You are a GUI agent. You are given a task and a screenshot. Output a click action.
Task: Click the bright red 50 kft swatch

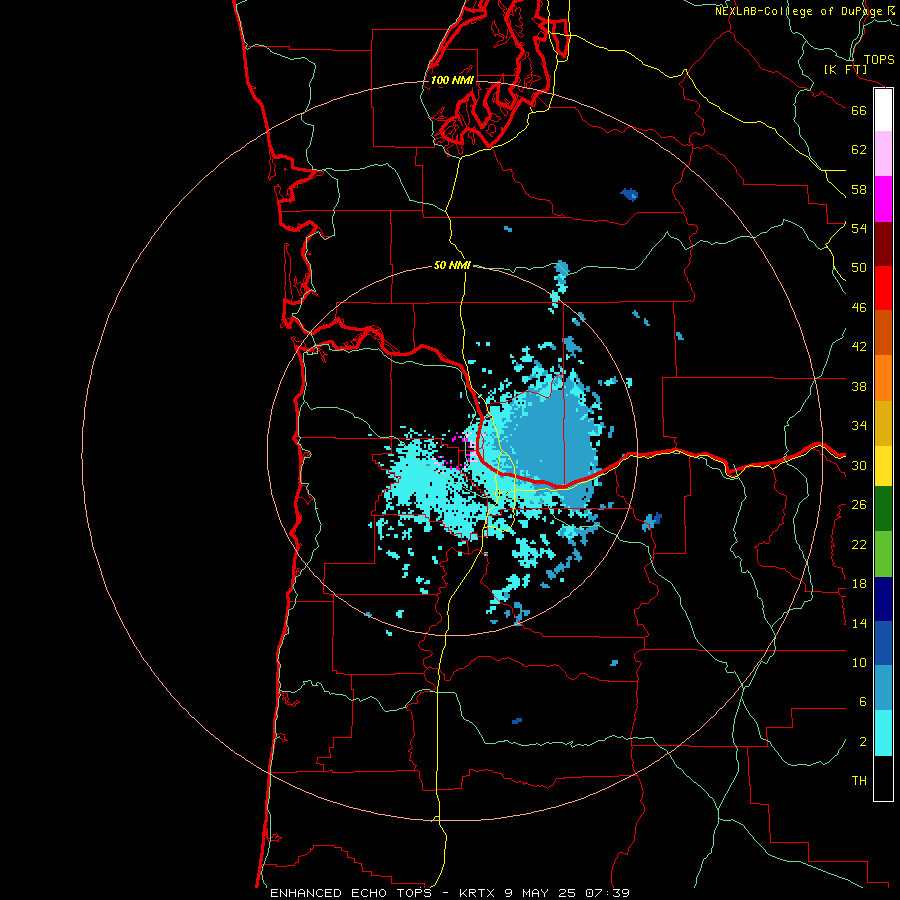pos(883,288)
